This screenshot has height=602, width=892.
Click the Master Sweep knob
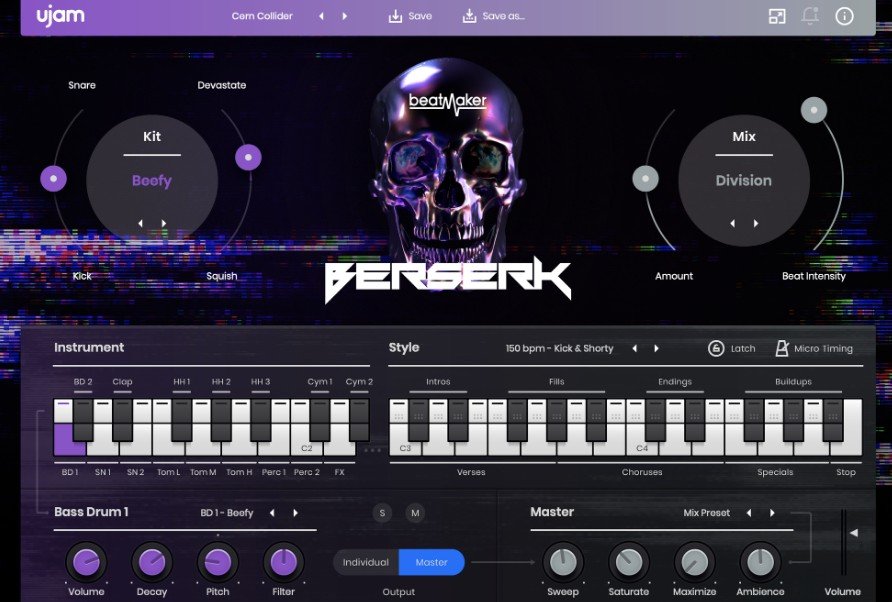click(x=563, y=562)
